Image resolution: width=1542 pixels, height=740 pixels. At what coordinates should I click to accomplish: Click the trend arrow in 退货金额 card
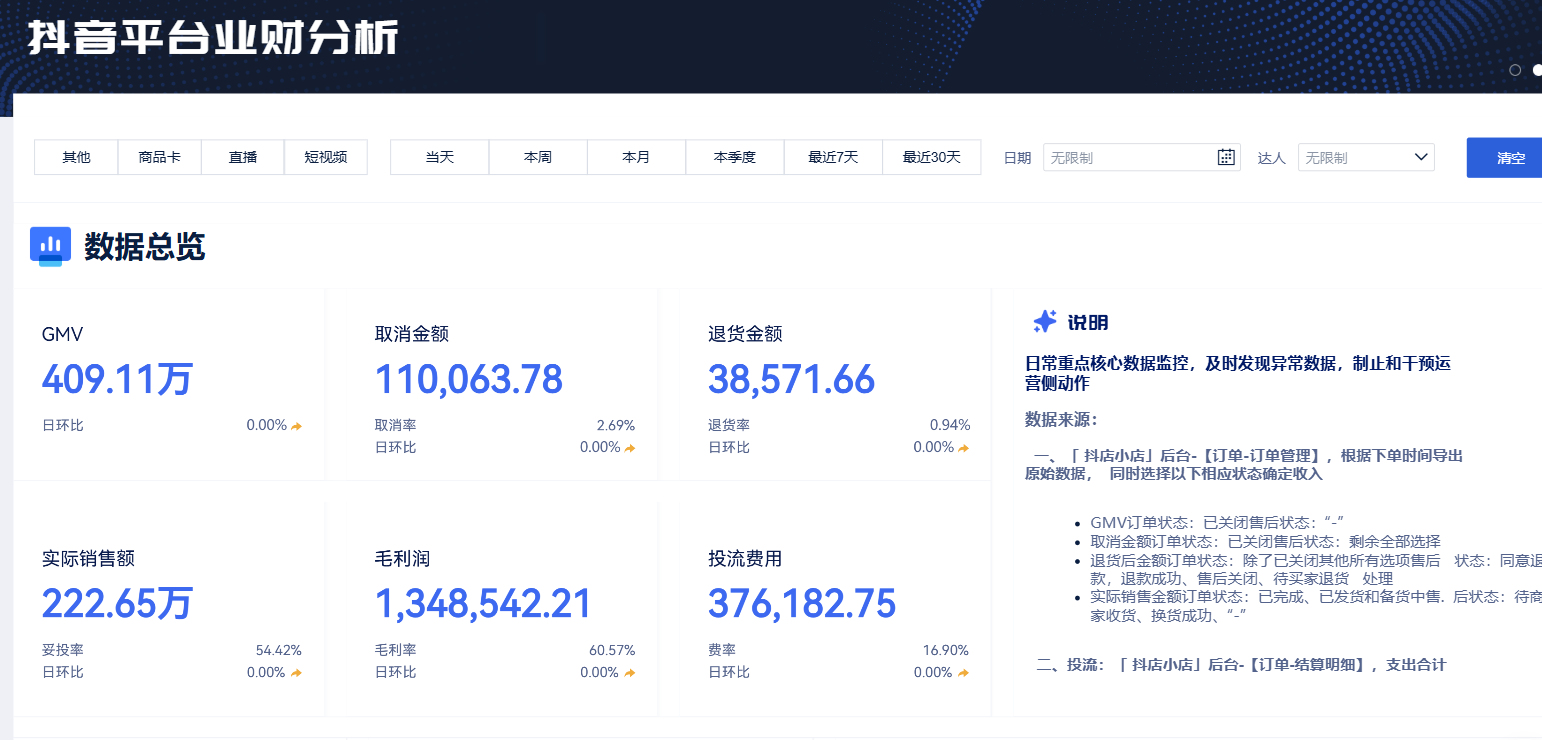point(963,448)
